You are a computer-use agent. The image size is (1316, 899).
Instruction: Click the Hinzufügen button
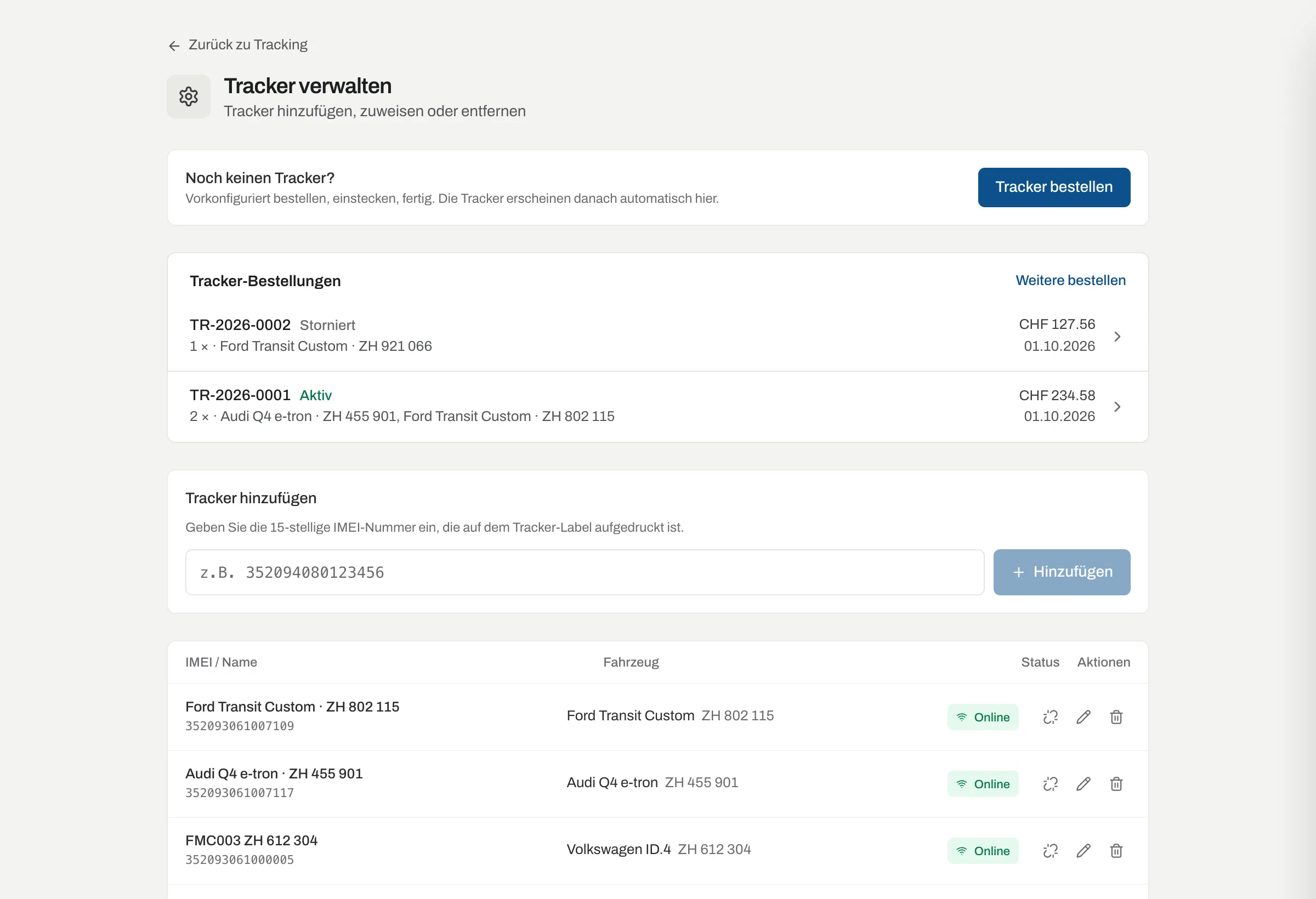1062,572
